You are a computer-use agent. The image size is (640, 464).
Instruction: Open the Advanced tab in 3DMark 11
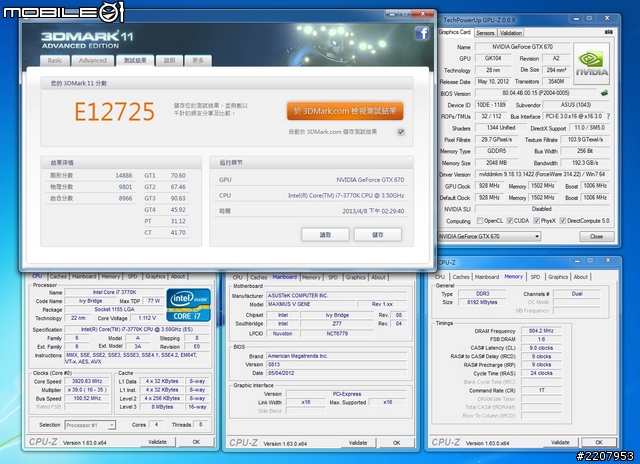pyautogui.click(x=93, y=60)
